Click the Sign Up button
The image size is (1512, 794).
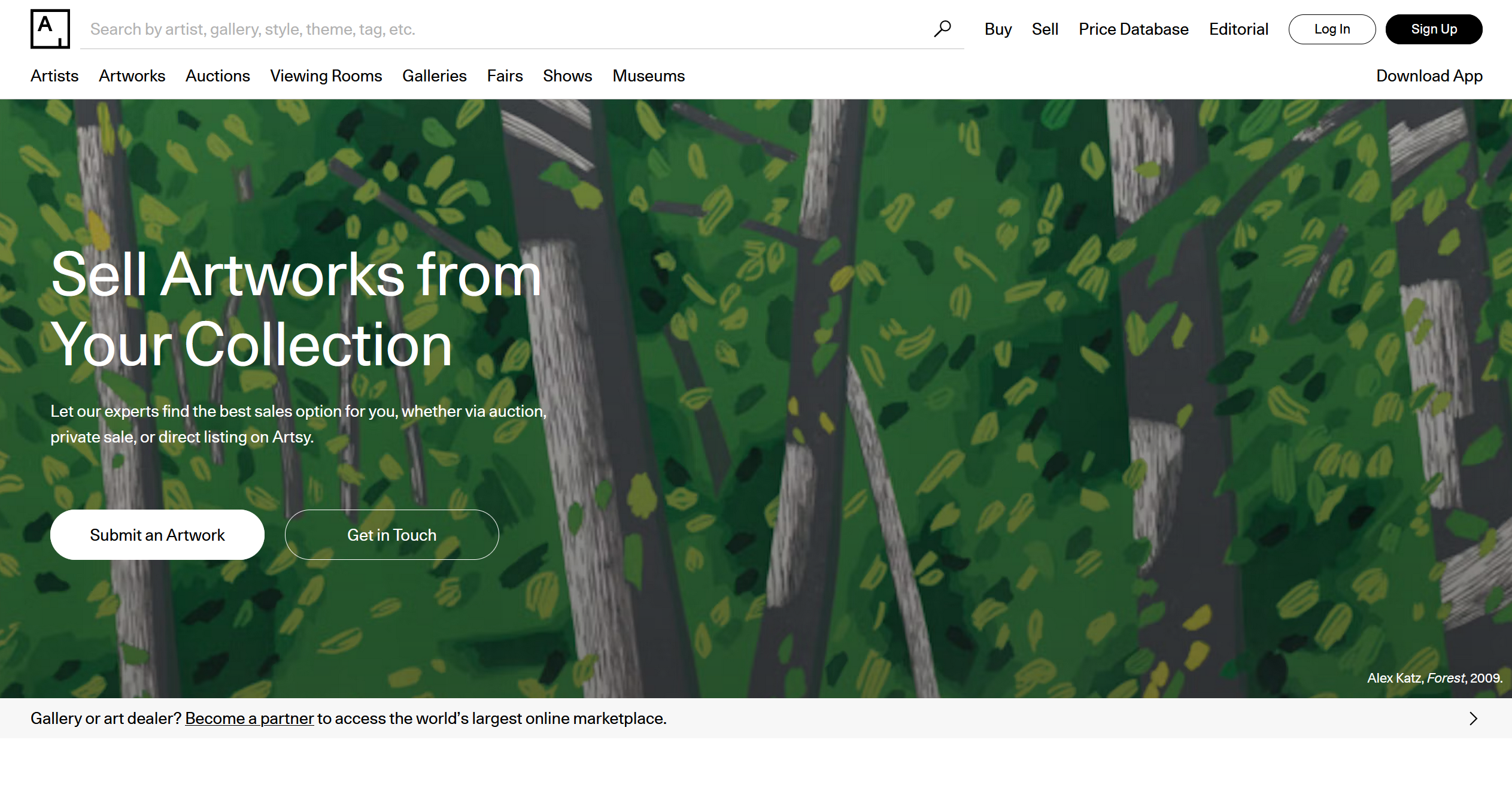[1434, 29]
